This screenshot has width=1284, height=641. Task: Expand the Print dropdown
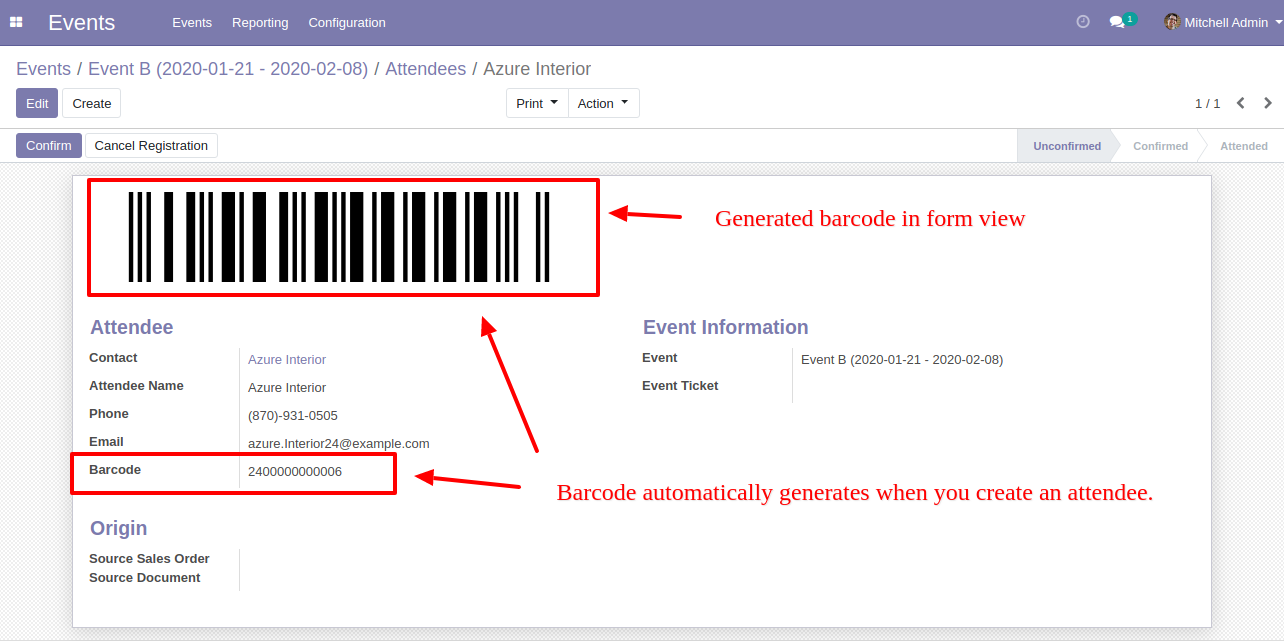(x=537, y=103)
